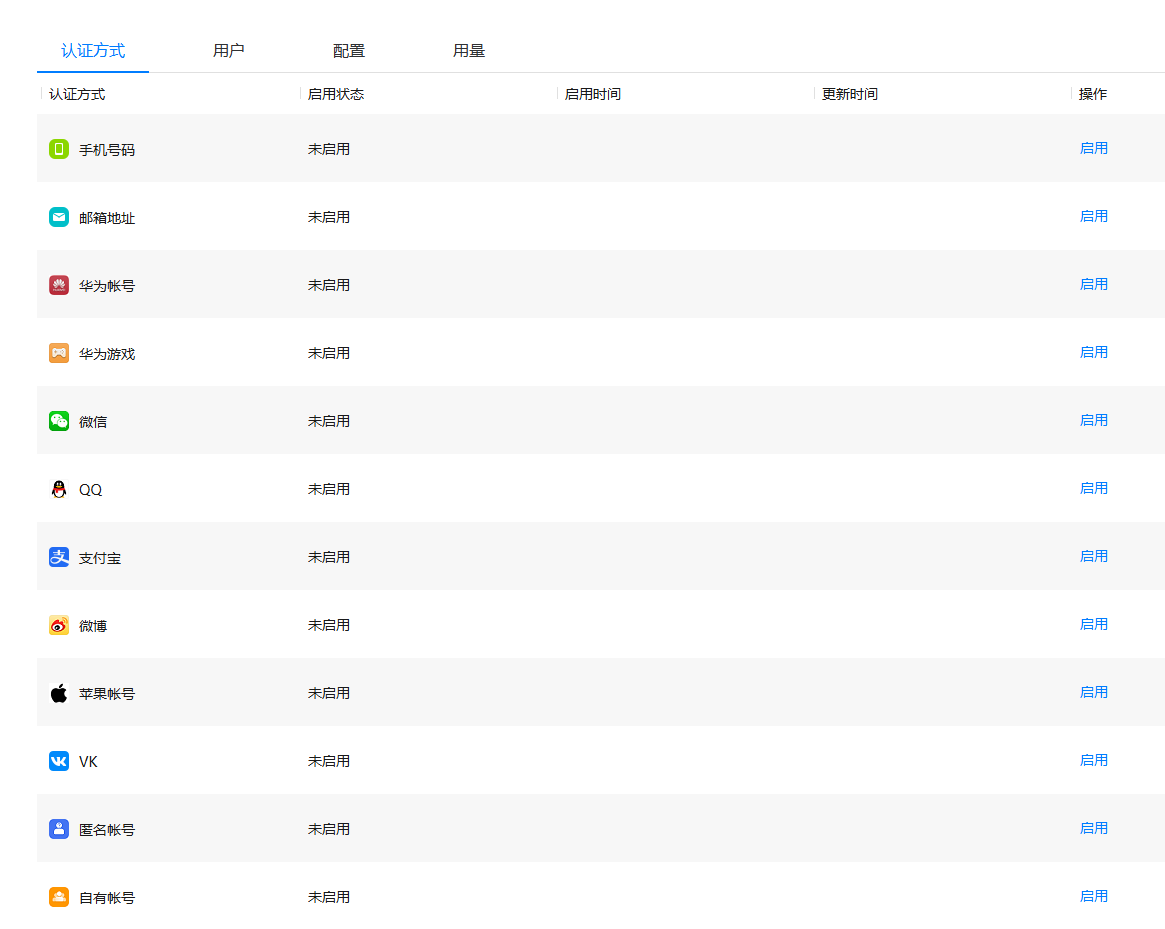
Task: Click the 认证方式 column header
Action: [x=77, y=94]
